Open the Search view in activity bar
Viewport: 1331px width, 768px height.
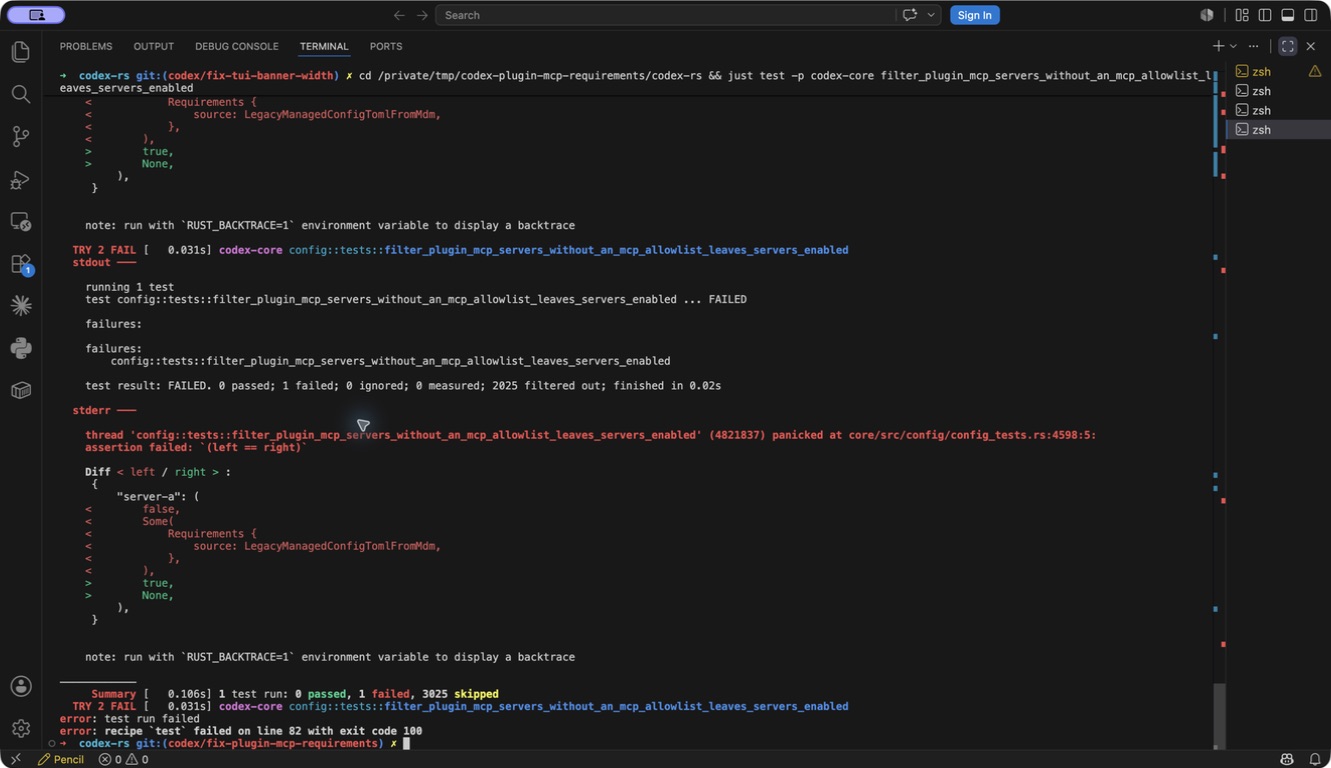pyautogui.click(x=21, y=94)
